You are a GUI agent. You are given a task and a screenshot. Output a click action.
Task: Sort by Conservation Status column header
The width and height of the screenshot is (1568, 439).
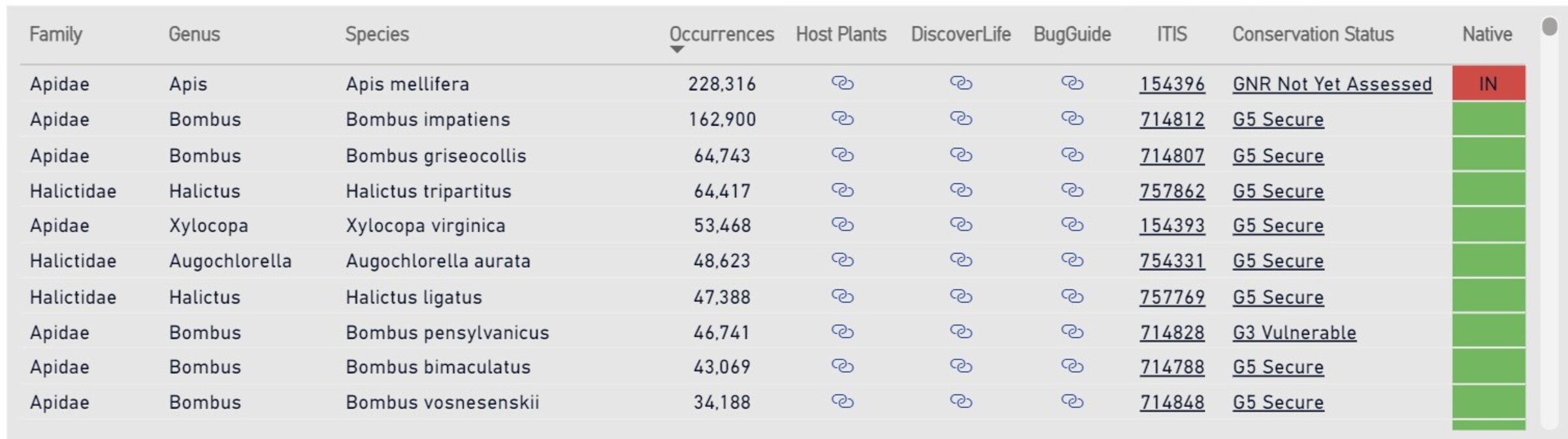click(1313, 34)
